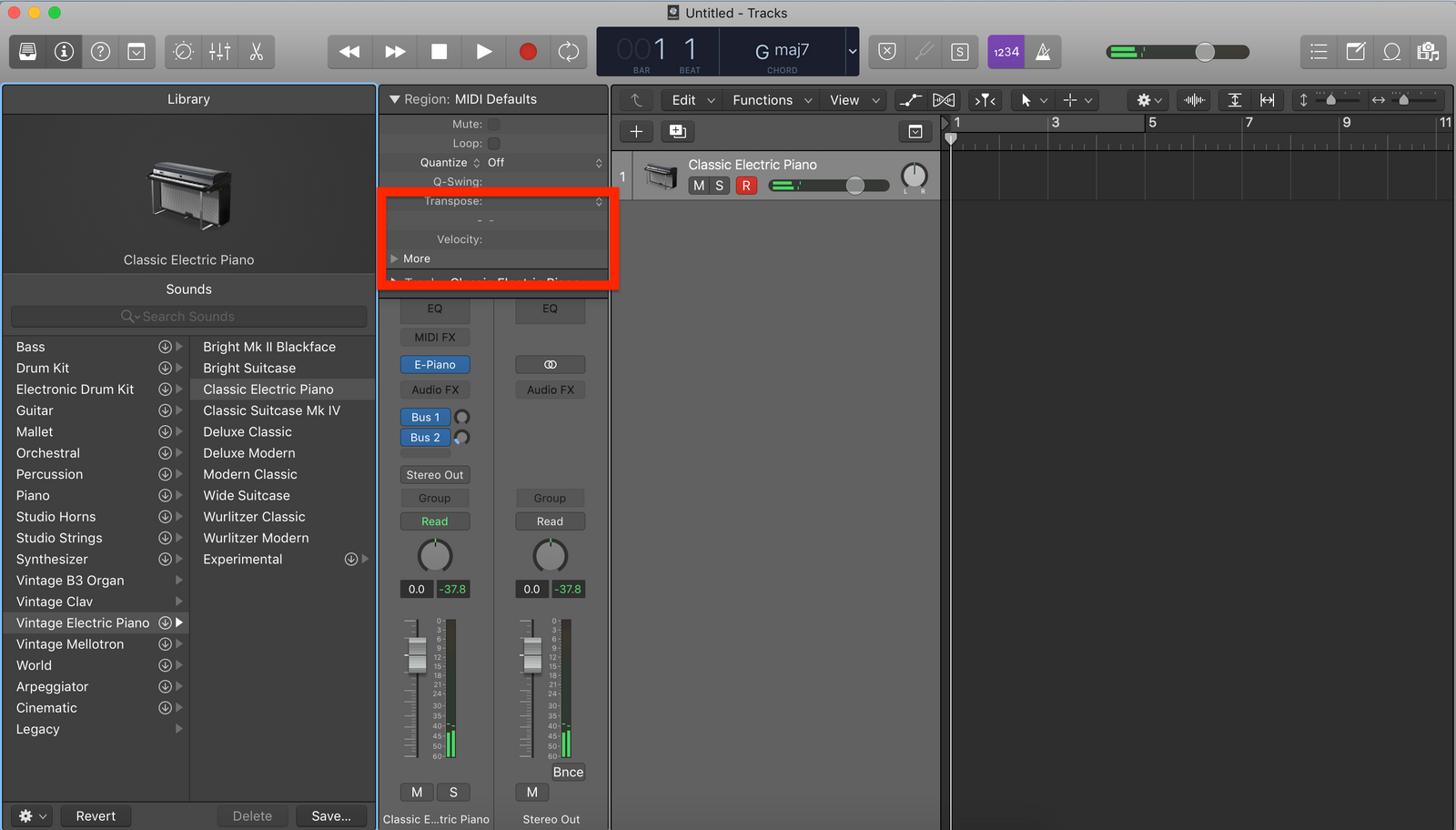Image resolution: width=1456 pixels, height=830 pixels.
Task: Click the Bus 1 send slot
Action: (425, 418)
